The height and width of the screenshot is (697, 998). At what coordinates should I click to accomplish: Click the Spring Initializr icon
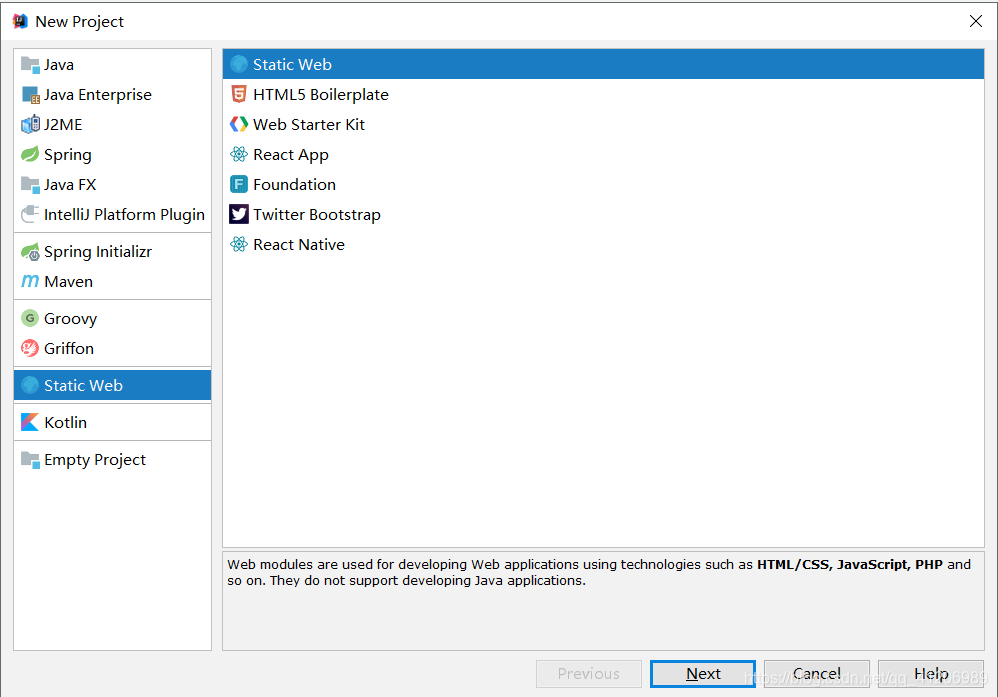click(x=30, y=252)
